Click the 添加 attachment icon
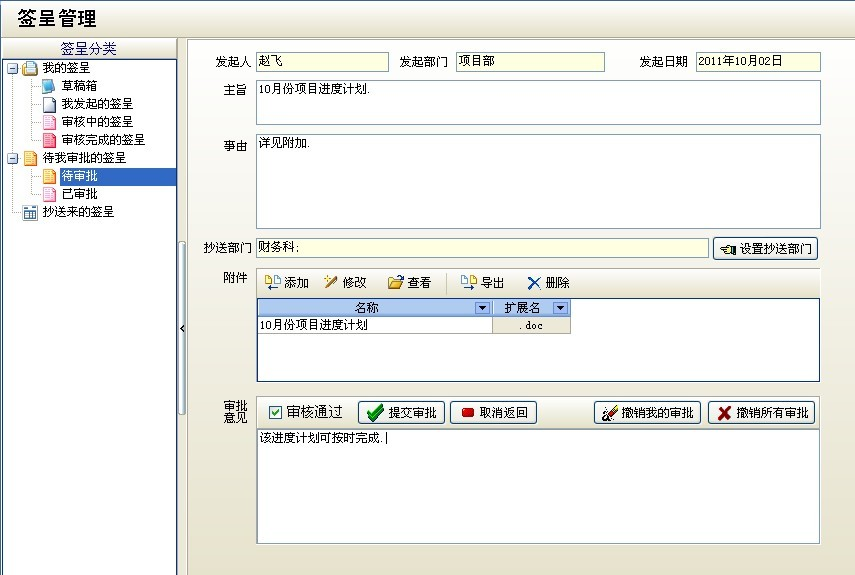The width and height of the screenshot is (855, 575). pos(272,283)
